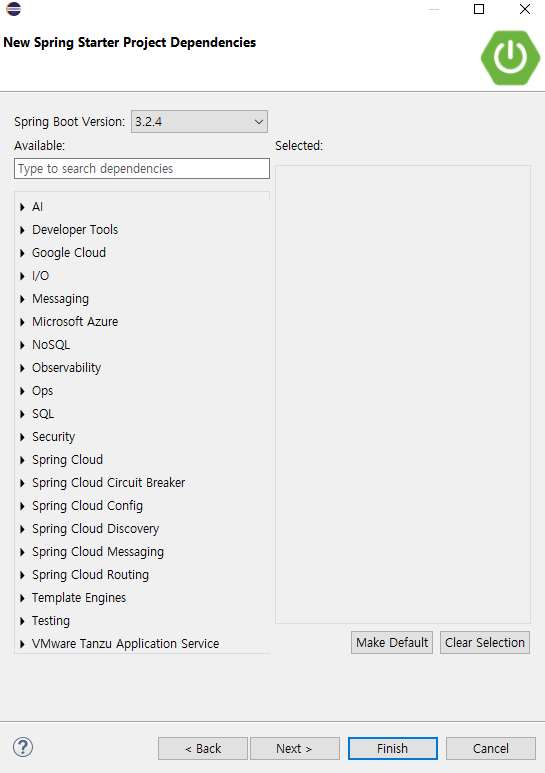Click the Spring Boot power logo
This screenshot has height=773, width=545.
coord(511,58)
